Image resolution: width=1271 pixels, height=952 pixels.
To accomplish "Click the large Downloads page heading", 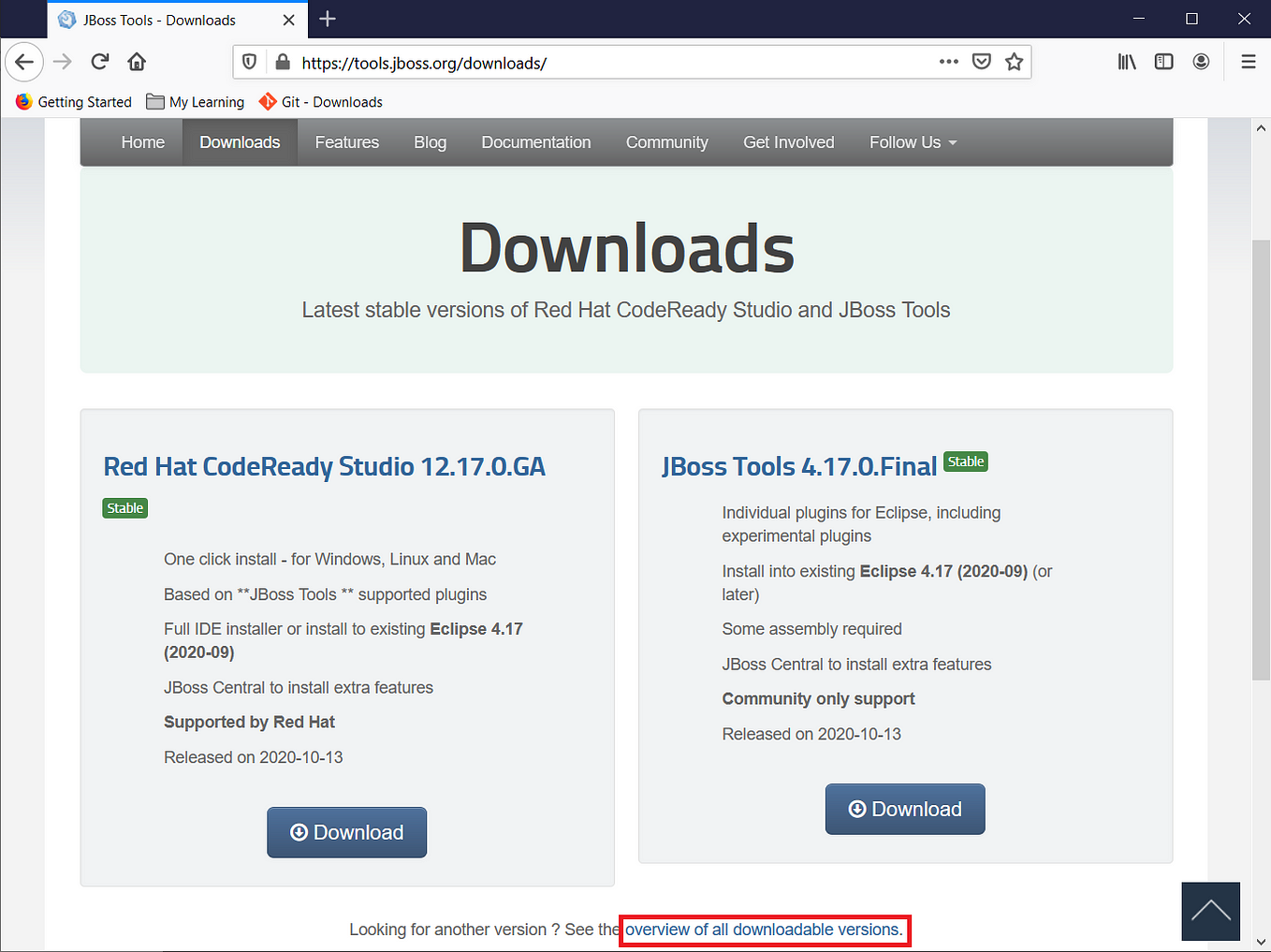I will (x=626, y=248).
